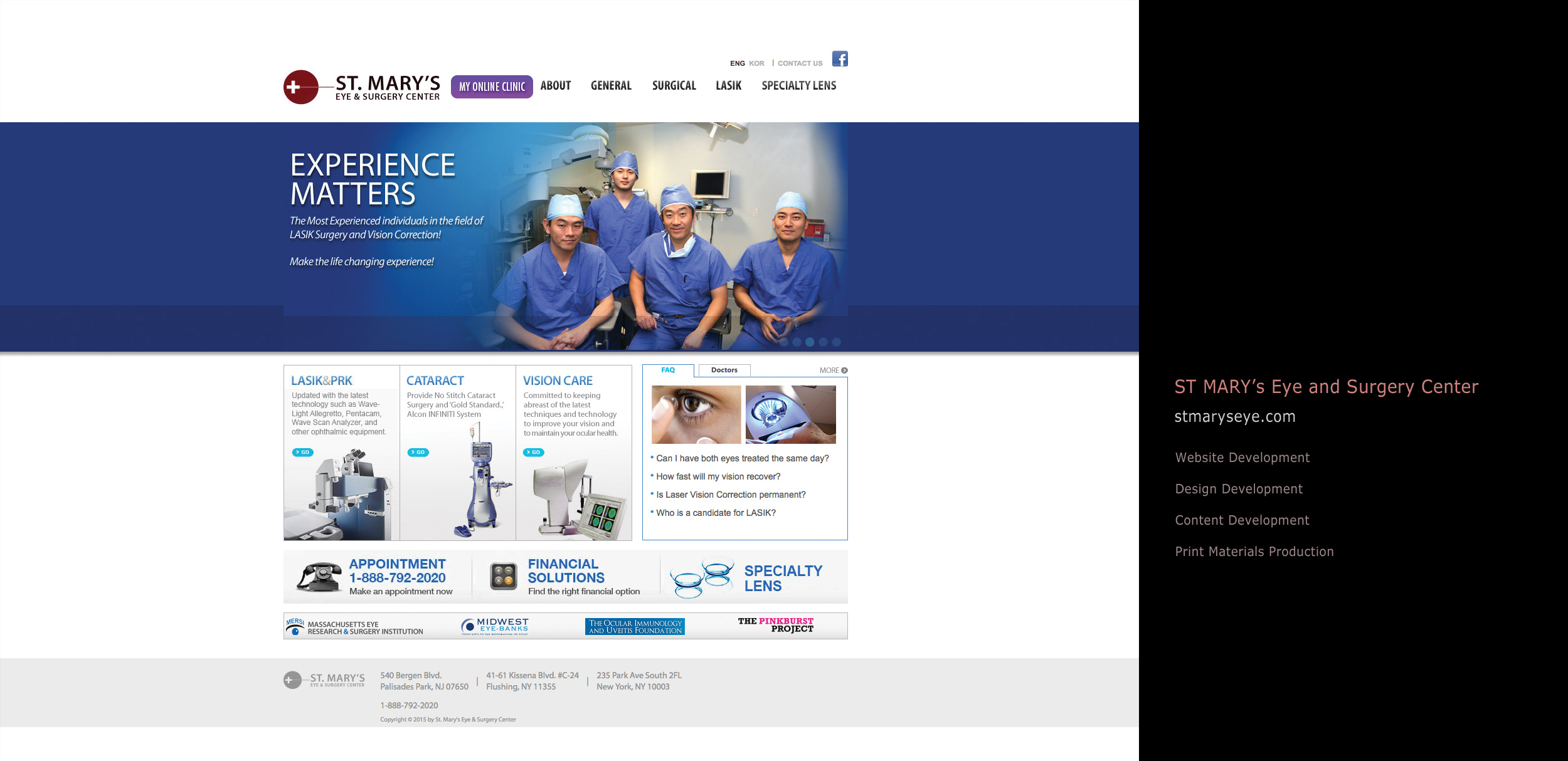Open the Surgical menu
The width and height of the screenshot is (1568, 761).
[674, 86]
